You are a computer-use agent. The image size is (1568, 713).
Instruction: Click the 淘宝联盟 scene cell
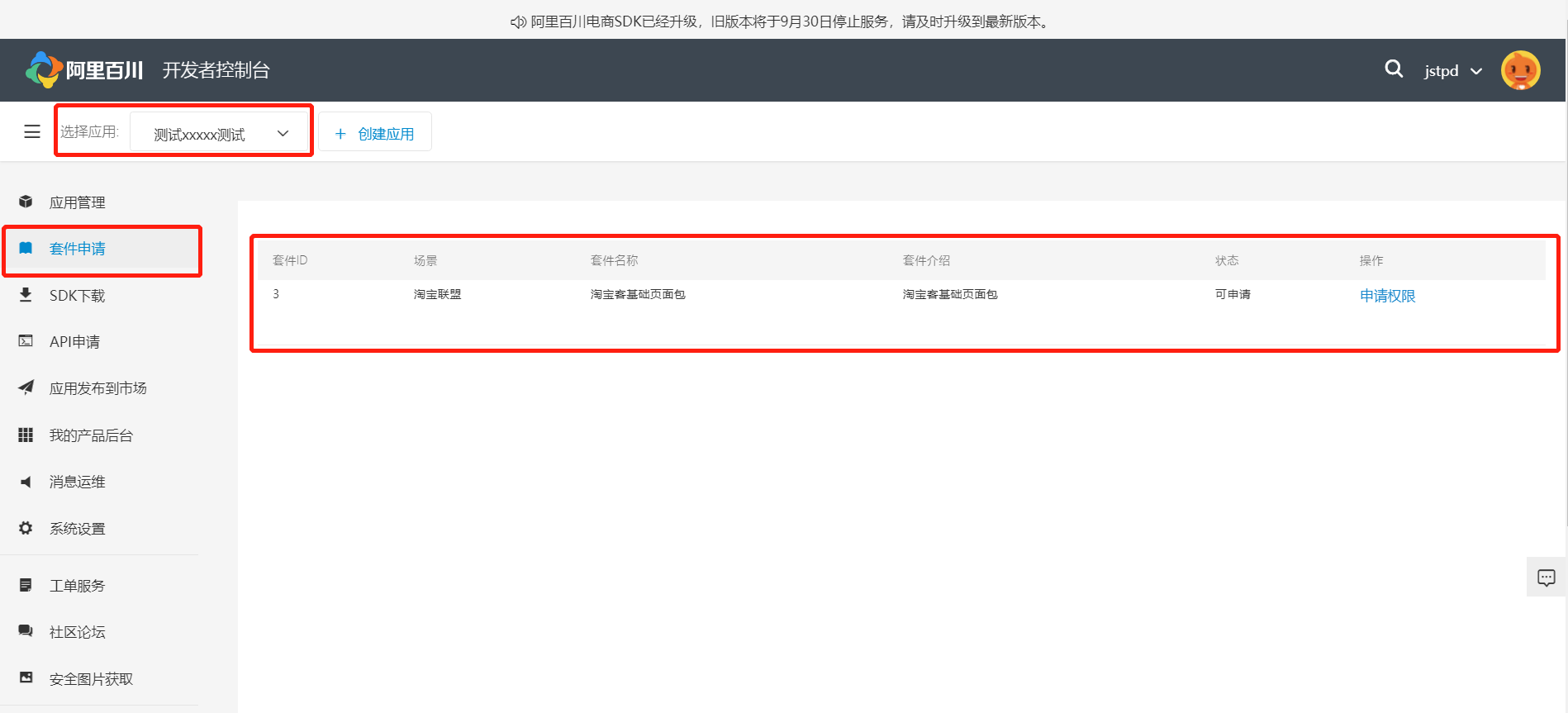pyautogui.click(x=438, y=294)
